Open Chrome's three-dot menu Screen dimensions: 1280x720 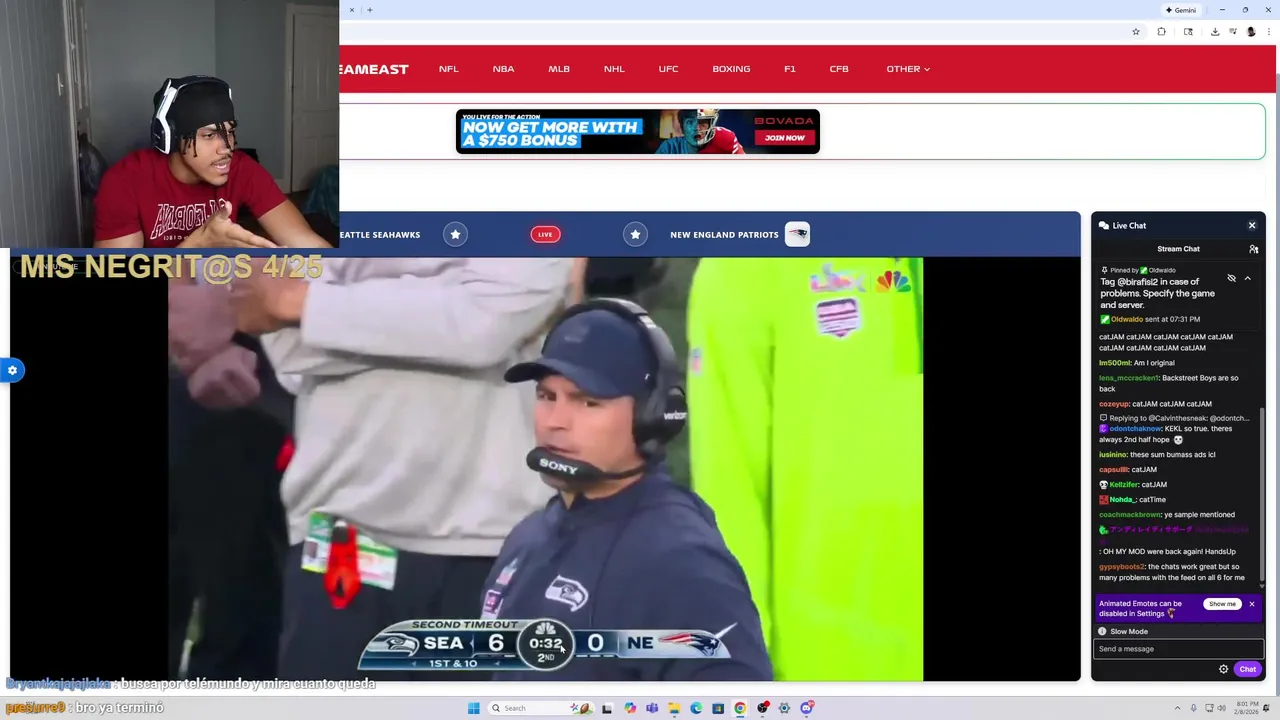point(1267,31)
